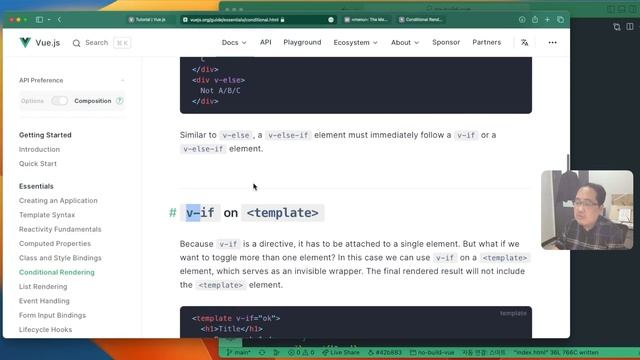Image resolution: width=640 pixels, height=360 pixels.
Task: Click the Safari address bar URL
Action: pyautogui.click(x=234, y=20)
